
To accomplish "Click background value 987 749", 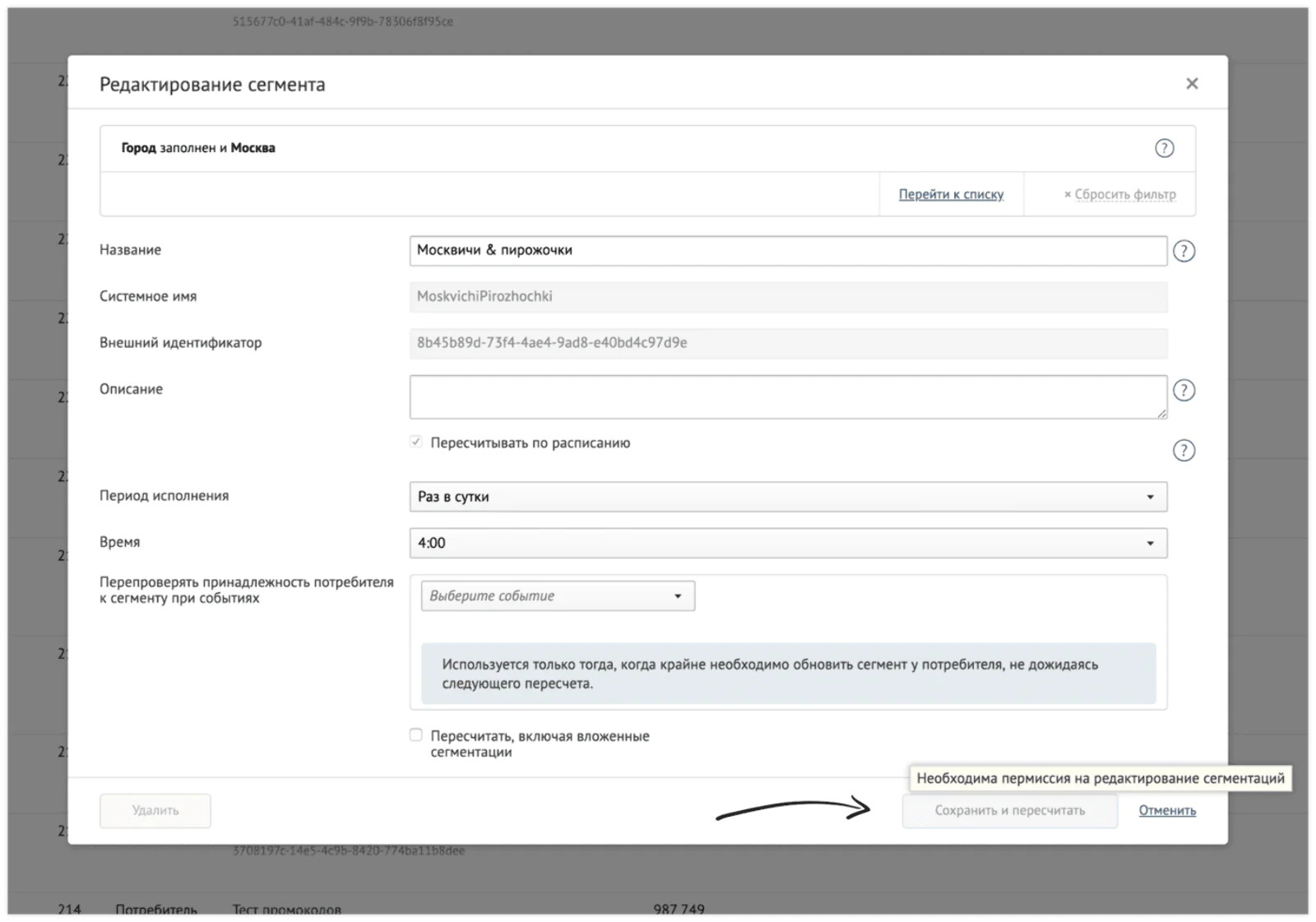I will click(x=679, y=909).
